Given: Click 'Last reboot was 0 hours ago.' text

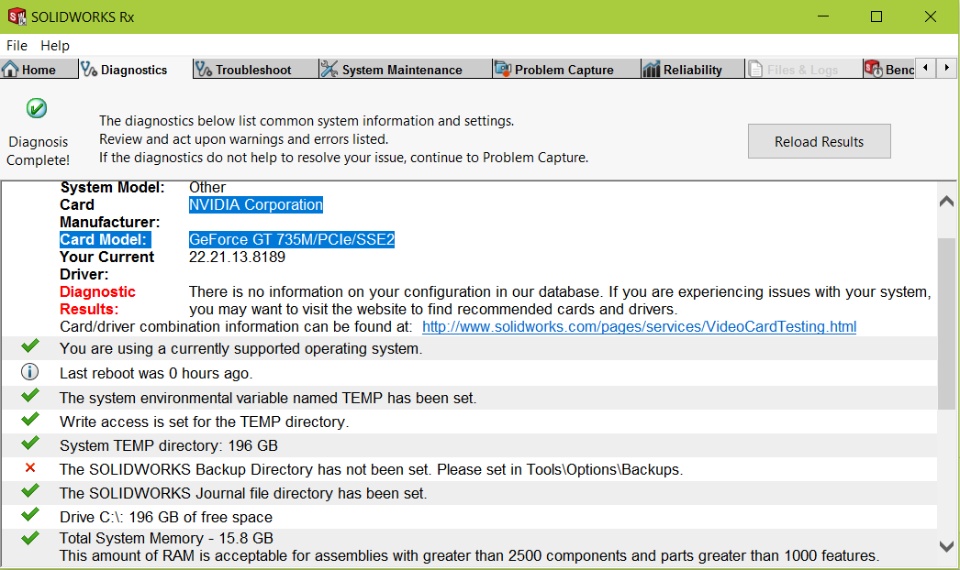Looking at the screenshot, I should pos(156,373).
